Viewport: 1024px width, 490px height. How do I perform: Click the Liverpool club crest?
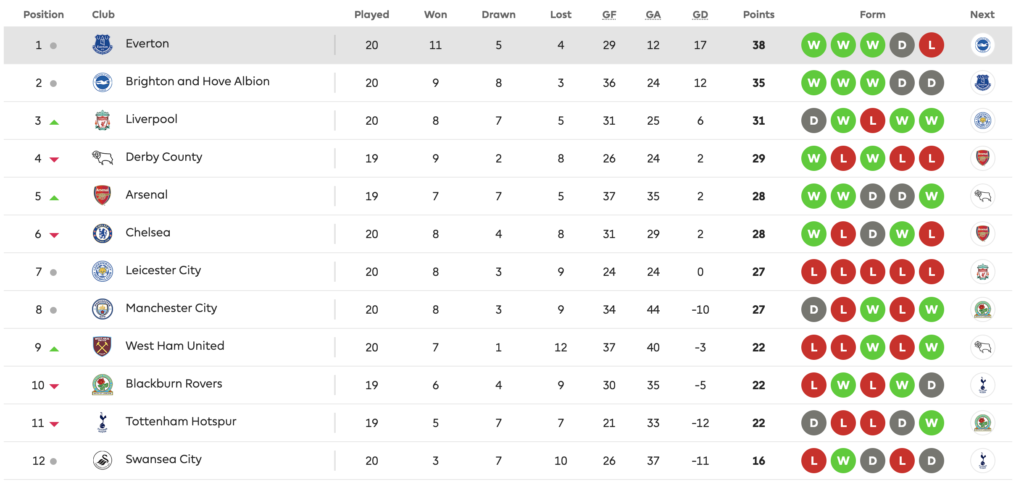pos(103,120)
